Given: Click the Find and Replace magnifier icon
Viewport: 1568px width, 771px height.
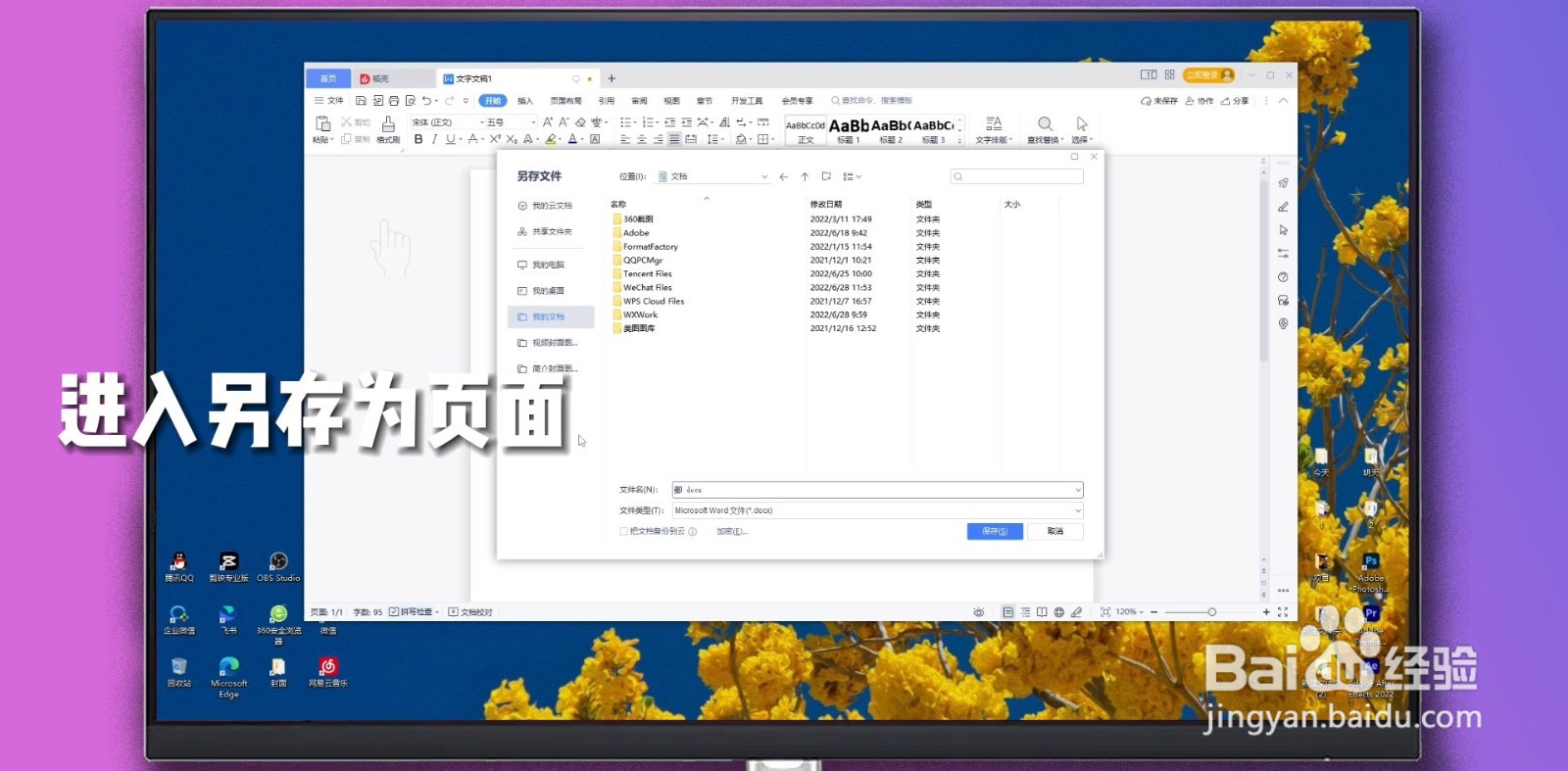Looking at the screenshot, I should pos(1045,123).
